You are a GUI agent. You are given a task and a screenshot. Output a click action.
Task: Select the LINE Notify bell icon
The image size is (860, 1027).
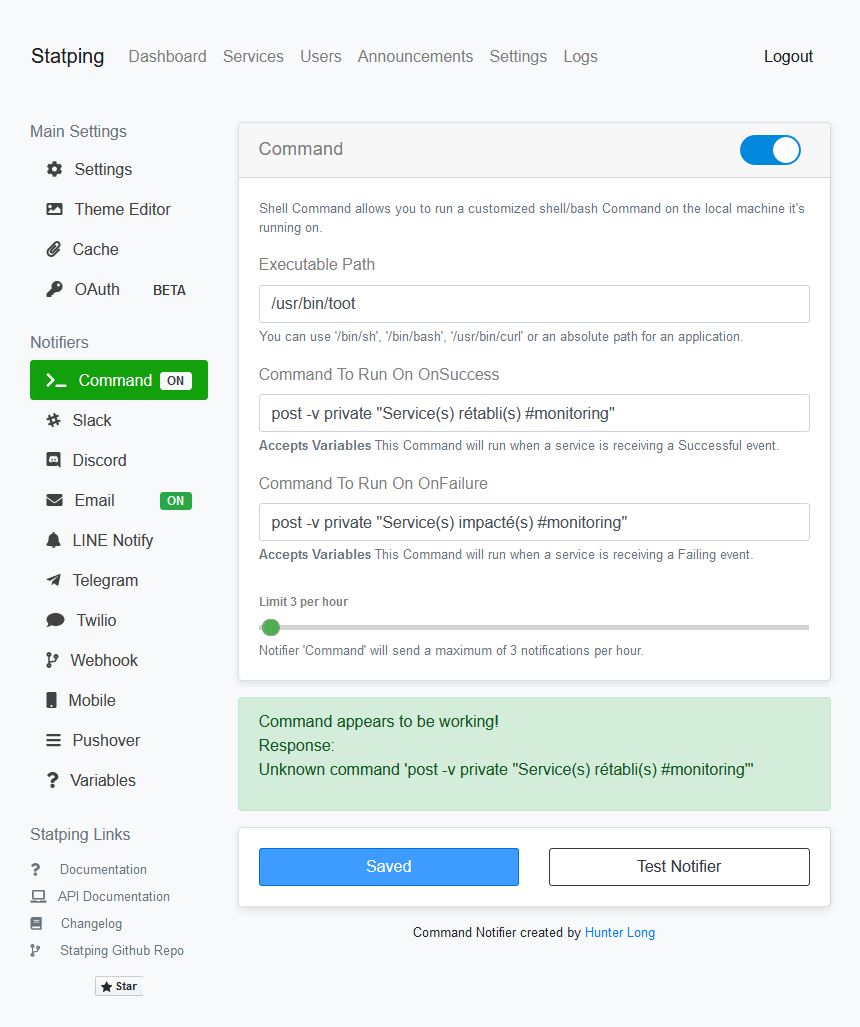pos(55,540)
